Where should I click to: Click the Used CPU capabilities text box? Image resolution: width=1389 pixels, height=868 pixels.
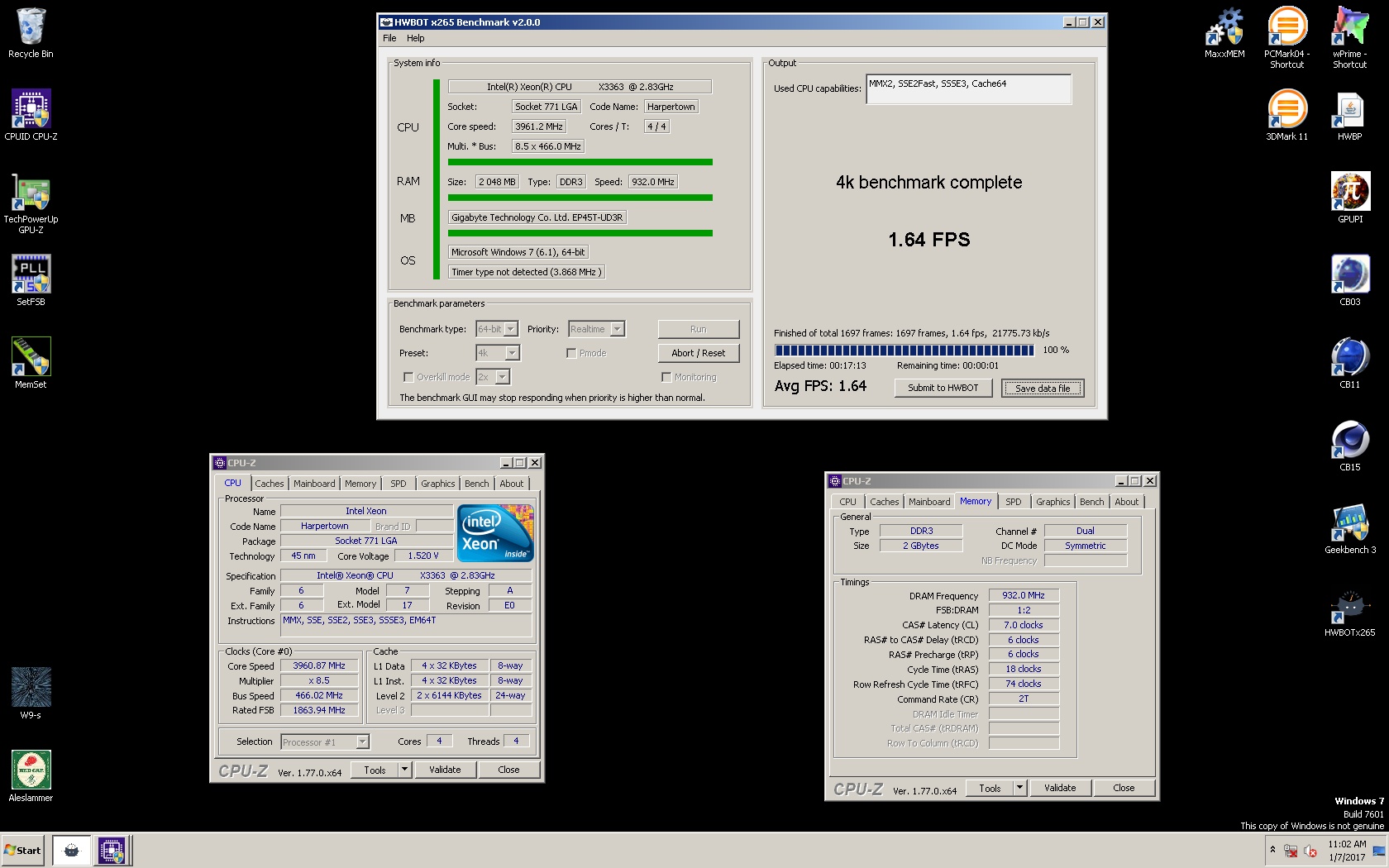pos(968,89)
